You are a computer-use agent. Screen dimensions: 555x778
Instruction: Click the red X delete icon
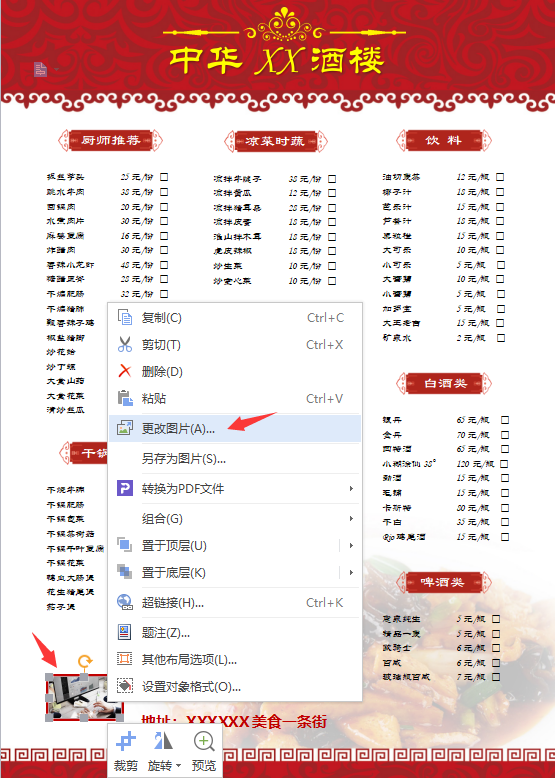click(x=124, y=371)
